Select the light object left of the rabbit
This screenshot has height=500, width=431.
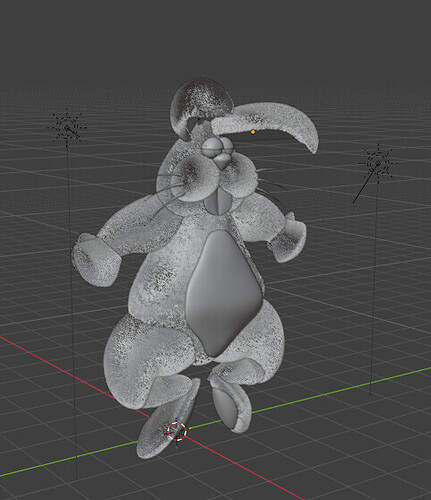pyautogui.click(x=67, y=128)
